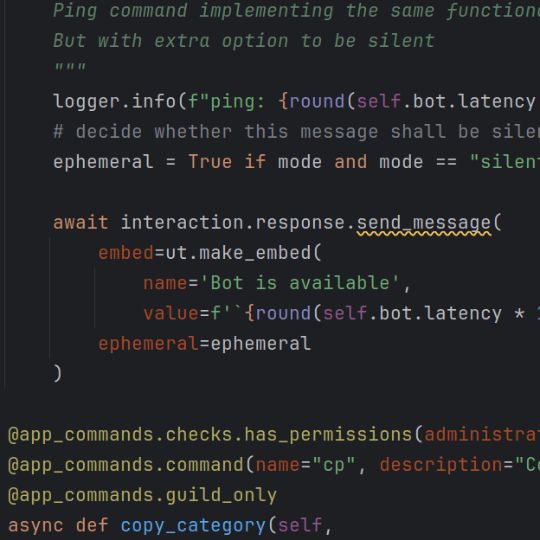The height and width of the screenshot is (540, 540).
Task: Click the value keyword argument
Action: coord(171,313)
